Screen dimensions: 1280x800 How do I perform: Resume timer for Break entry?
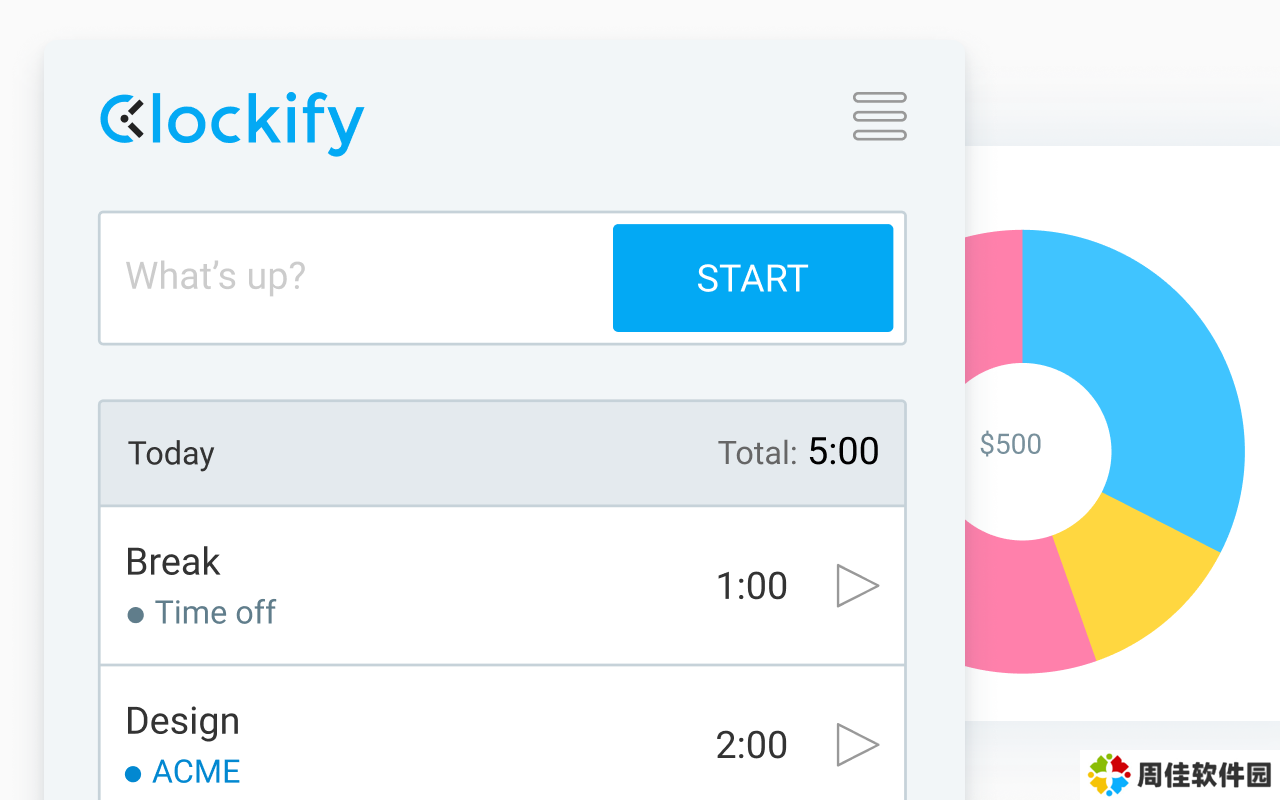[857, 586]
